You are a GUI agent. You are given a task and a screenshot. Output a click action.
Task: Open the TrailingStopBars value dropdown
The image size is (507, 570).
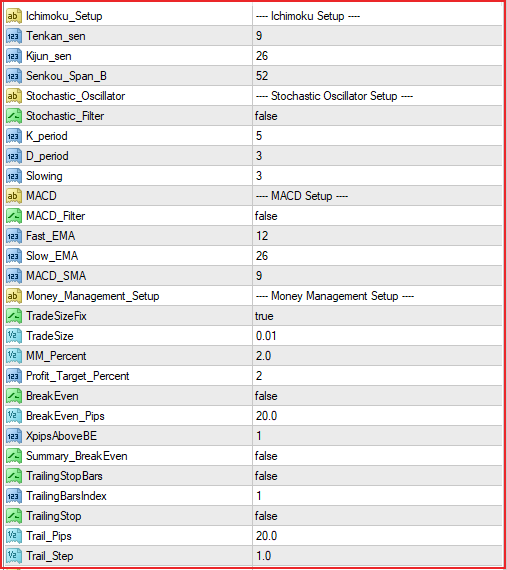click(378, 476)
